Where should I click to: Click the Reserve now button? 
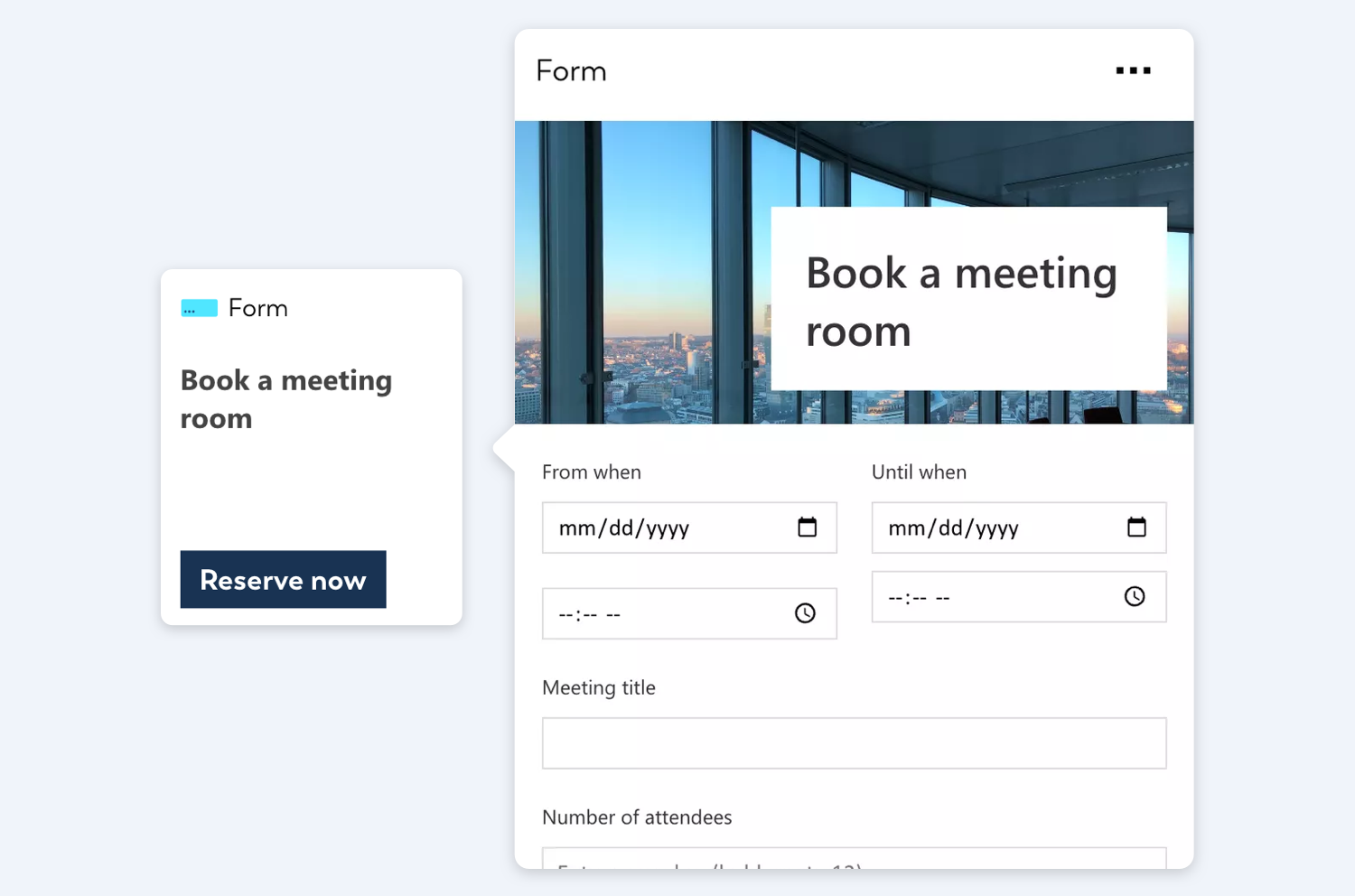point(283,579)
